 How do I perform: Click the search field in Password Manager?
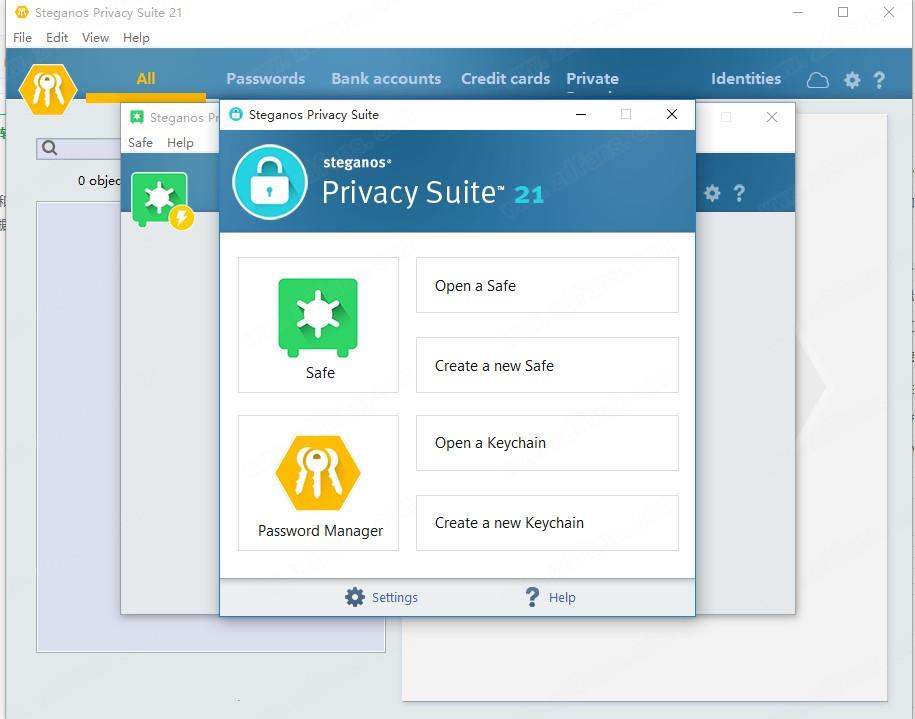(x=79, y=148)
